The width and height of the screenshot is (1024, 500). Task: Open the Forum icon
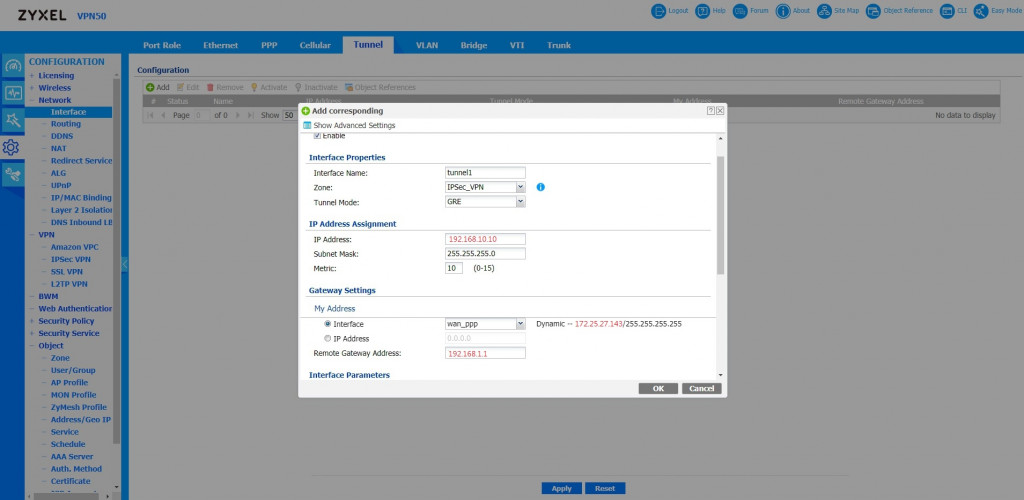pos(740,11)
